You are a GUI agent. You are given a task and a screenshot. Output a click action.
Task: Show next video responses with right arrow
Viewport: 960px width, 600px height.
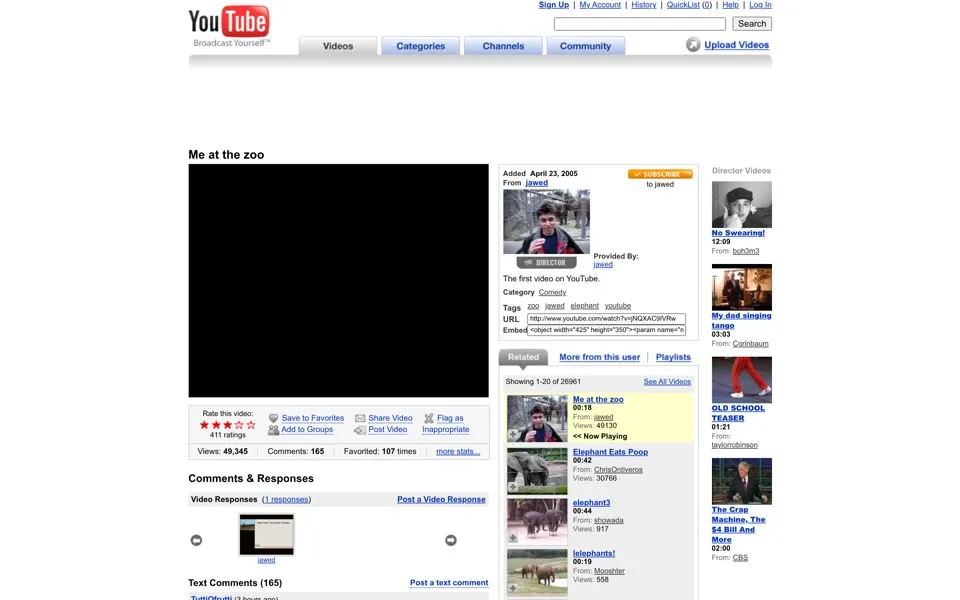coord(451,540)
